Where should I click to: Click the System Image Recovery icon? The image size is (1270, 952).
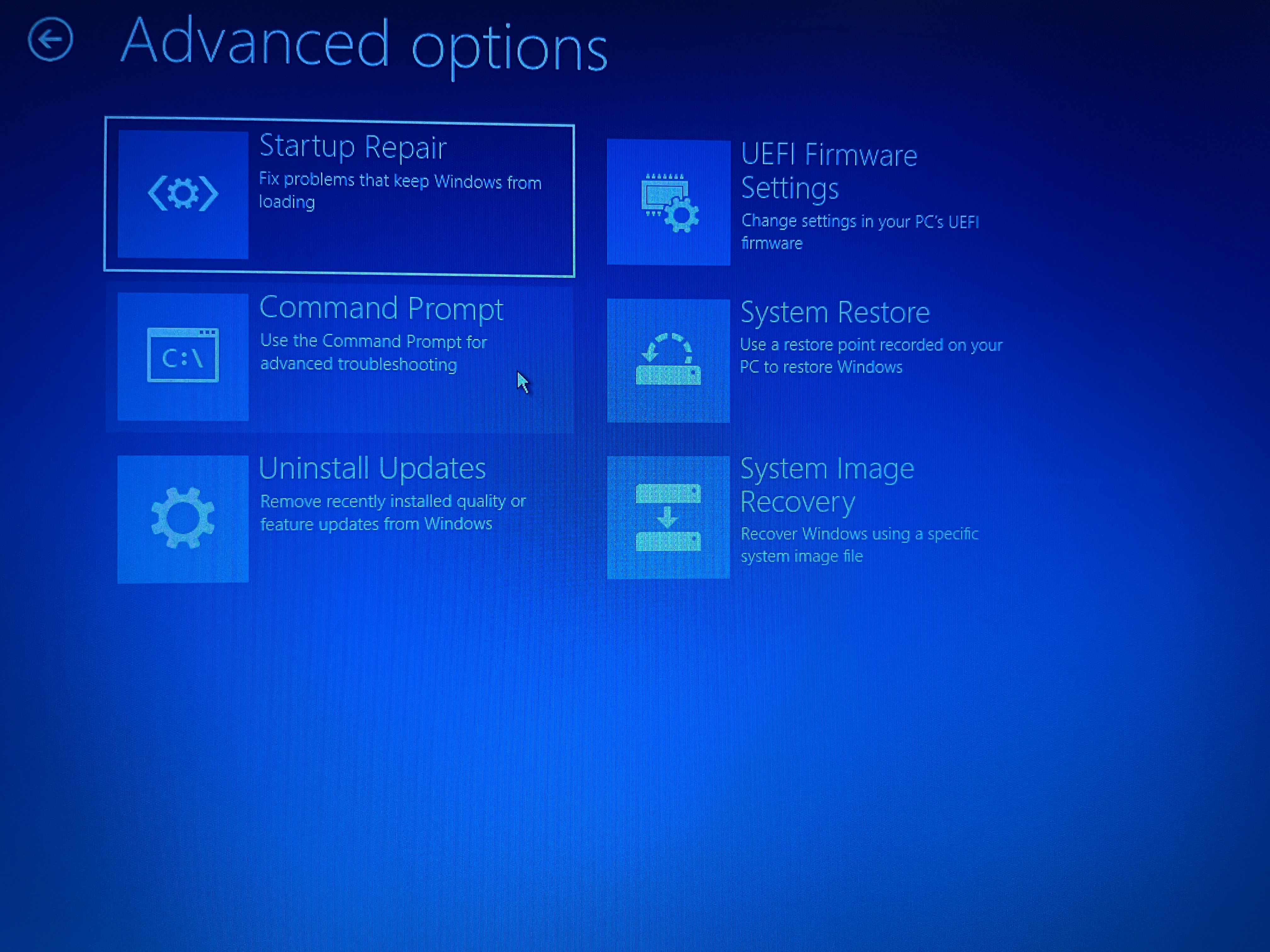[x=668, y=517]
